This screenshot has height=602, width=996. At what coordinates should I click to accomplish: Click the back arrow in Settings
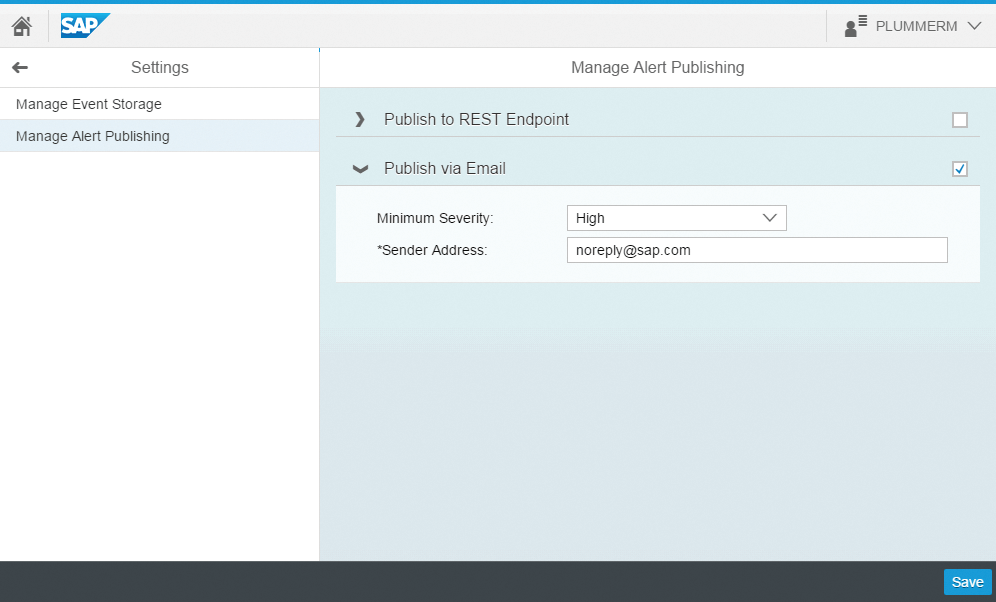coord(20,67)
